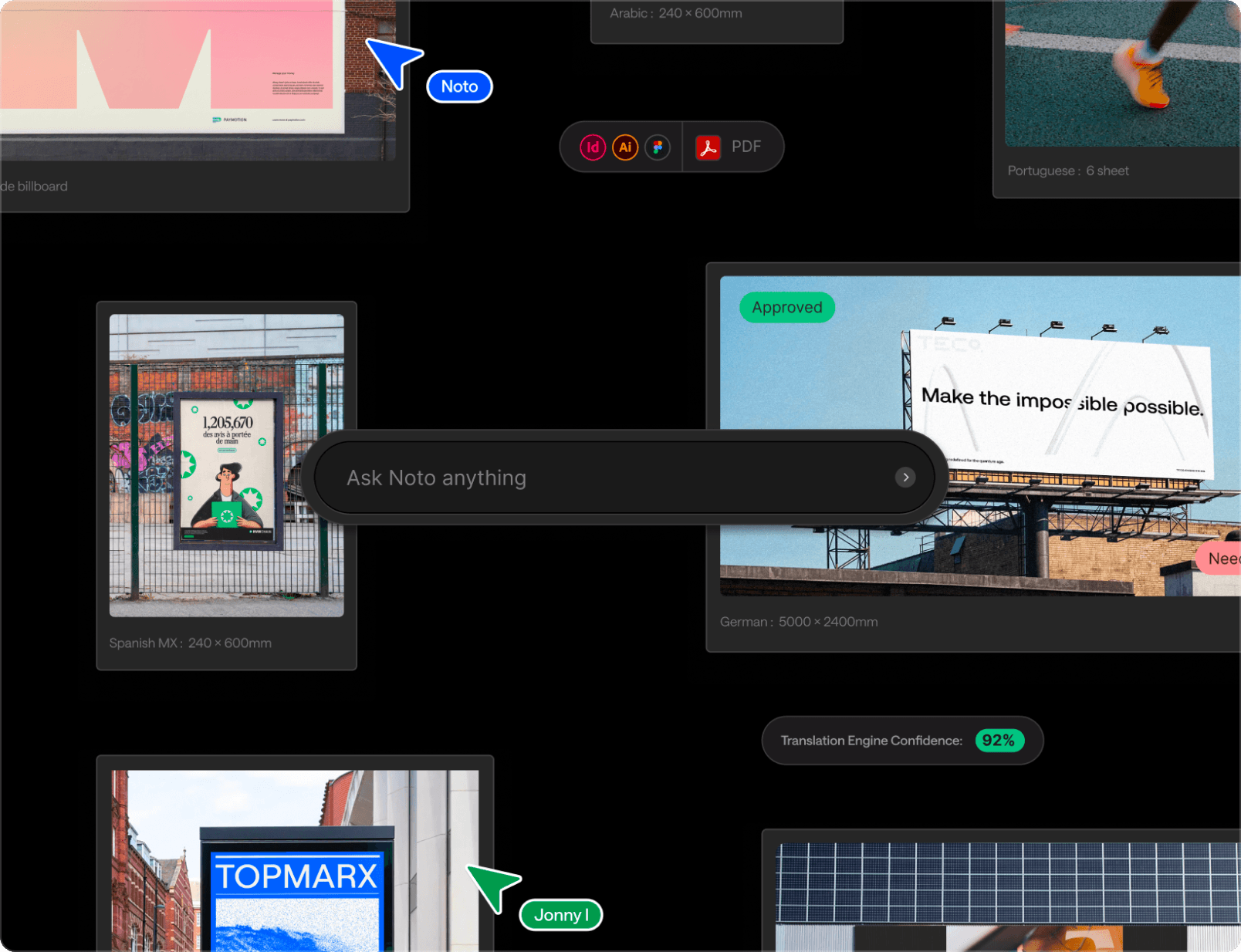Click the Illustrator format icon
The width and height of the screenshot is (1241, 952).
(x=625, y=147)
